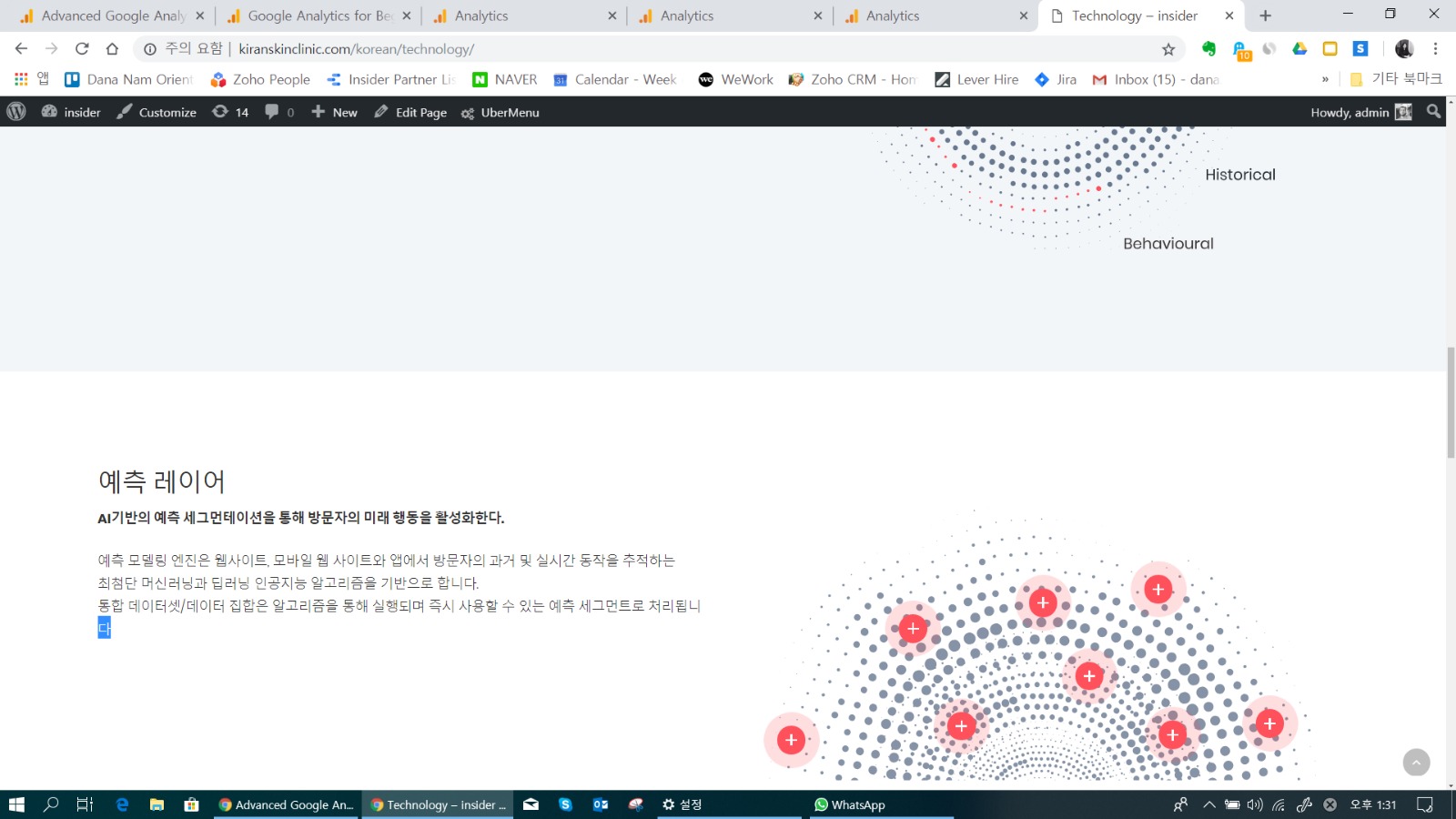This screenshot has height=819, width=1456.
Task: Bookmark this page with the star icon
Action: [x=1168, y=49]
